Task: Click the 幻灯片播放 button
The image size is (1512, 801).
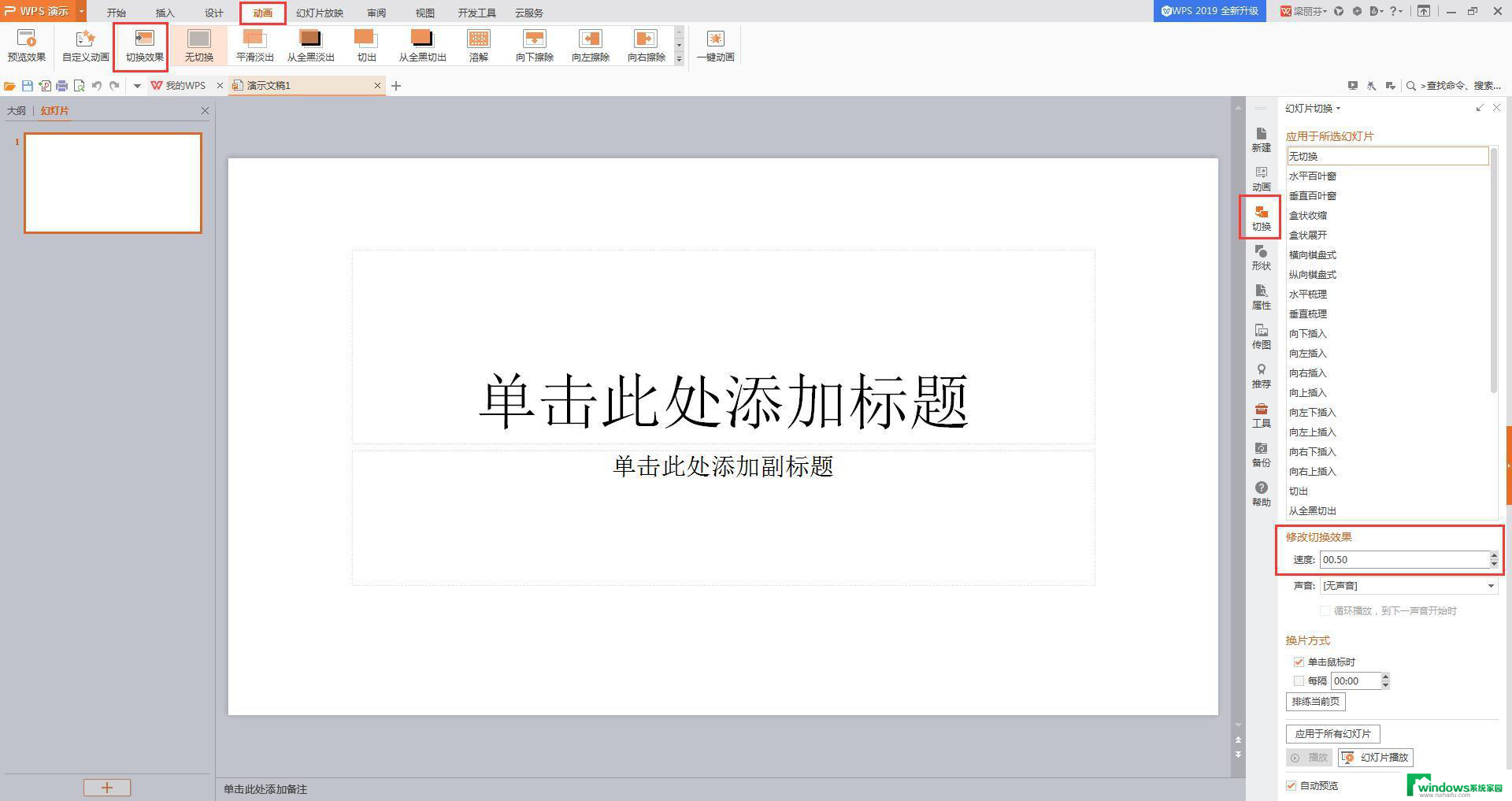Action: pyautogui.click(x=1375, y=757)
